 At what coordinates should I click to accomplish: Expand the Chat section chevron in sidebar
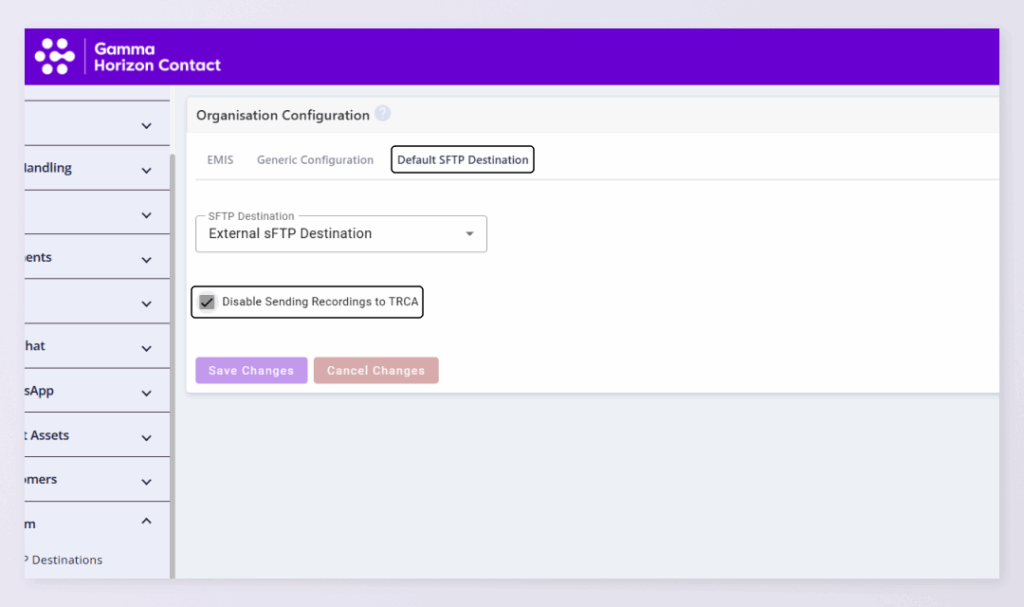146,348
